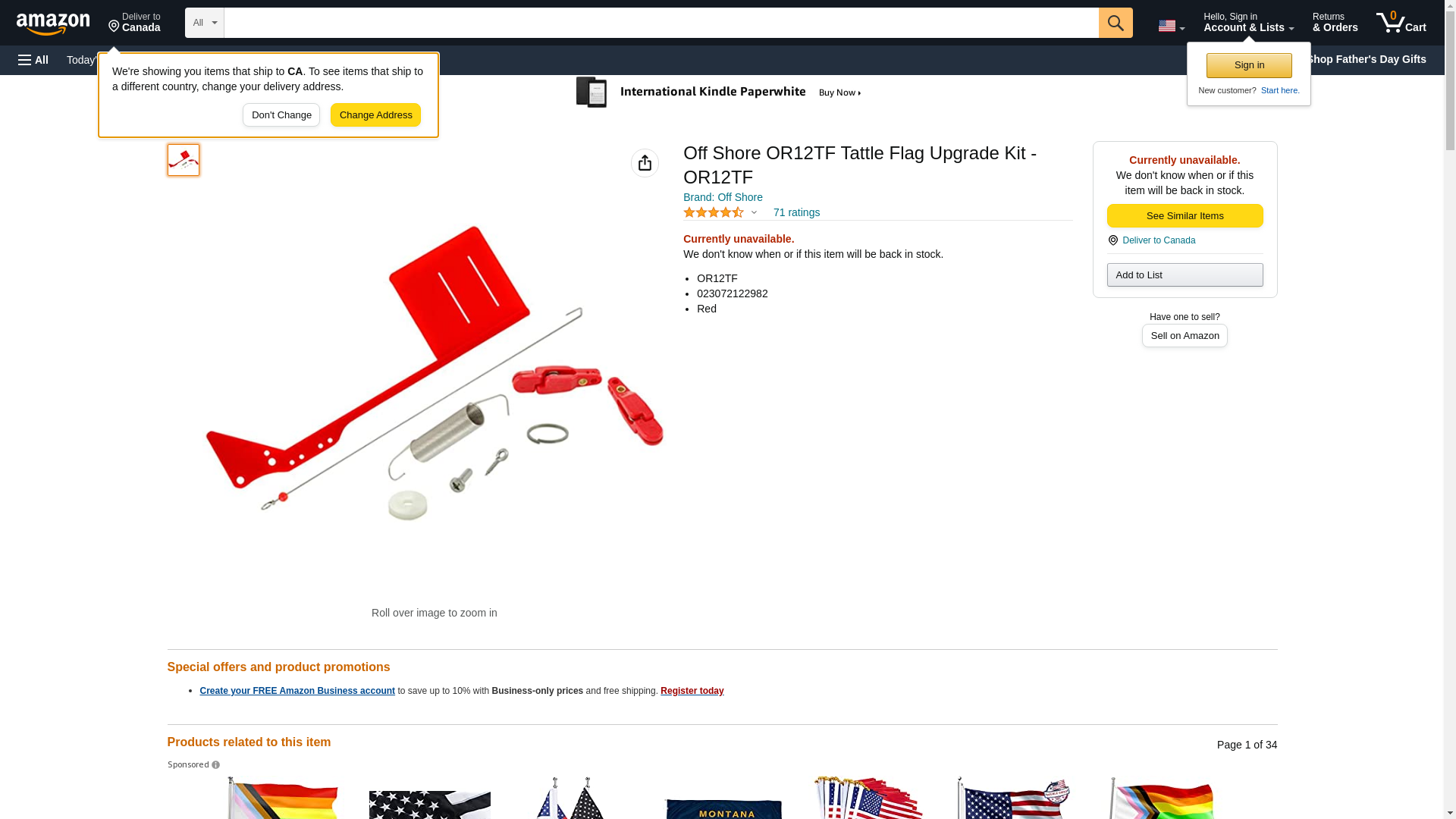Open Add to List dropdown
The width and height of the screenshot is (1456, 819).
click(1185, 275)
